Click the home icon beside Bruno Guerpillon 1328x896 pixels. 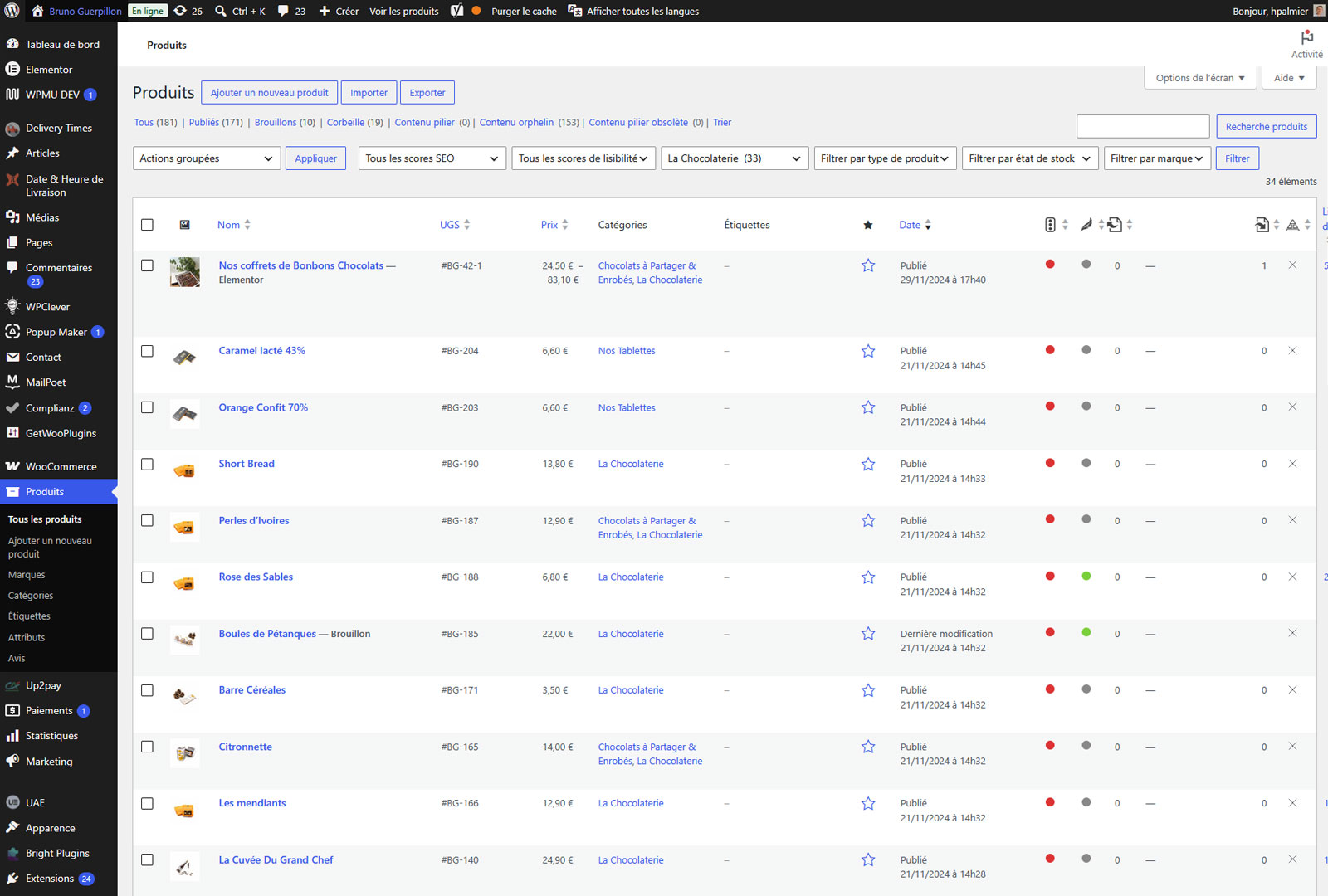[37, 11]
